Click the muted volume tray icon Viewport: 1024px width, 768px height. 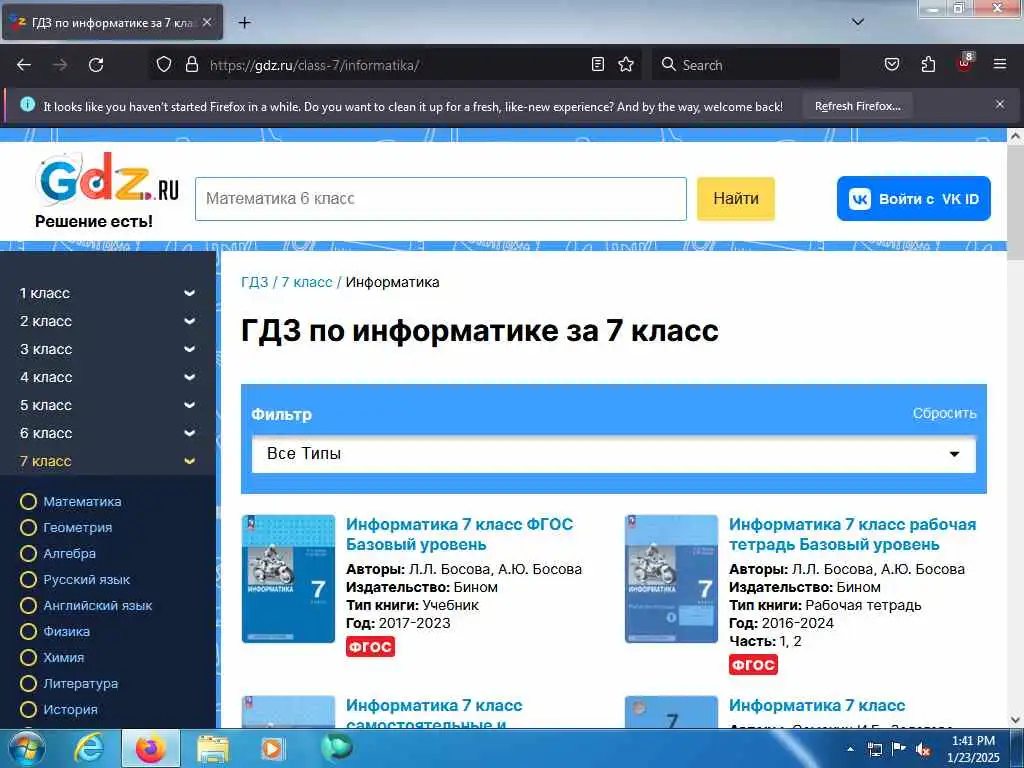(x=923, y=749)
